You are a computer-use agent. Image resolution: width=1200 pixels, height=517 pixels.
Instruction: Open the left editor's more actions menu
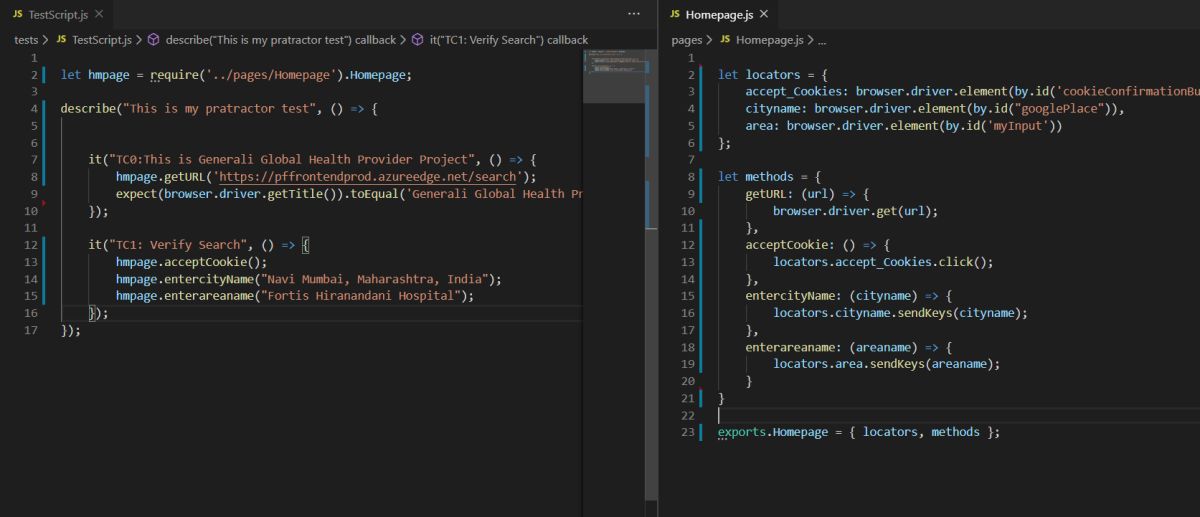633,14
